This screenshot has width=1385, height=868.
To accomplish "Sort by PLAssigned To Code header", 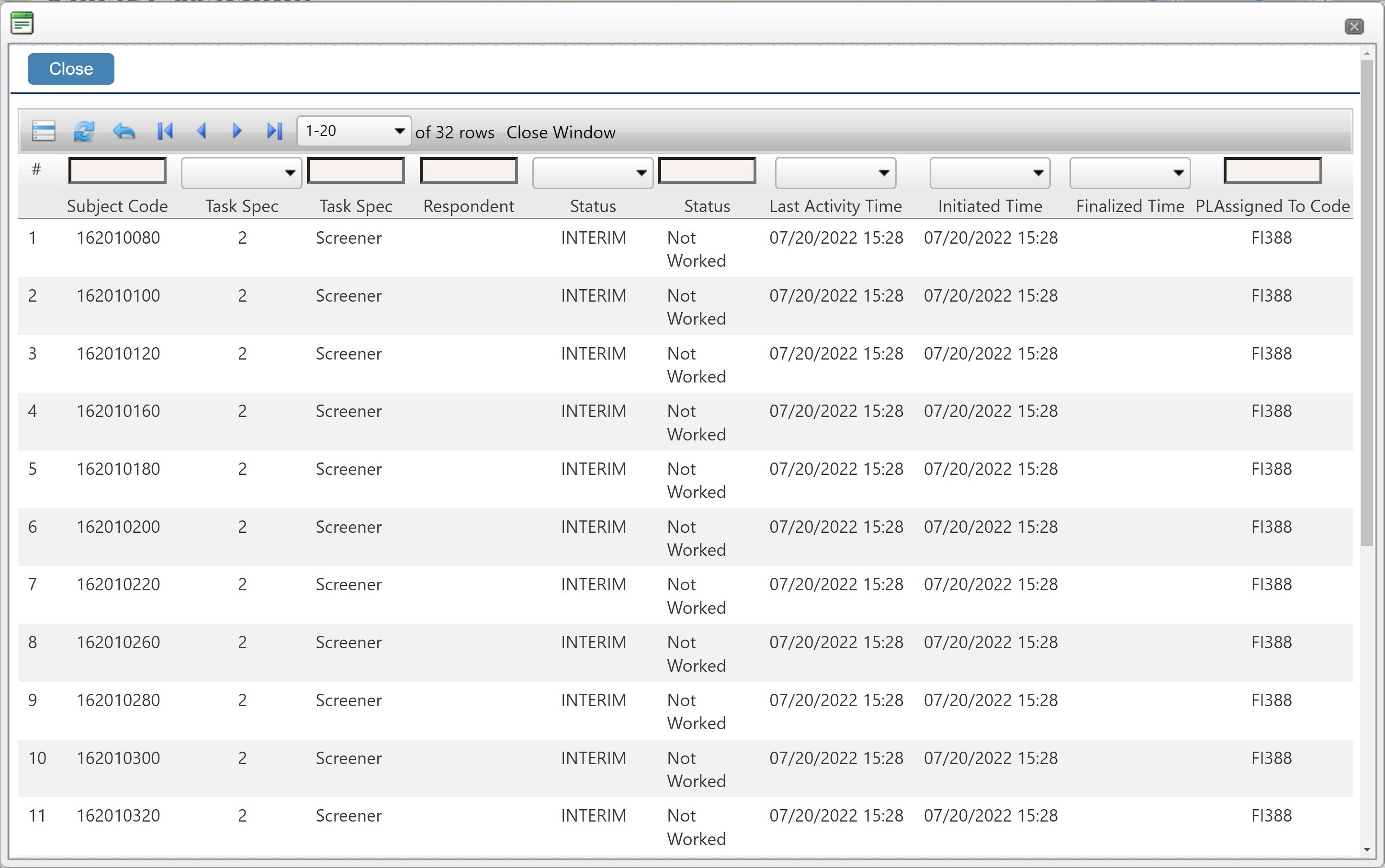I will (x=1272, y=206).
